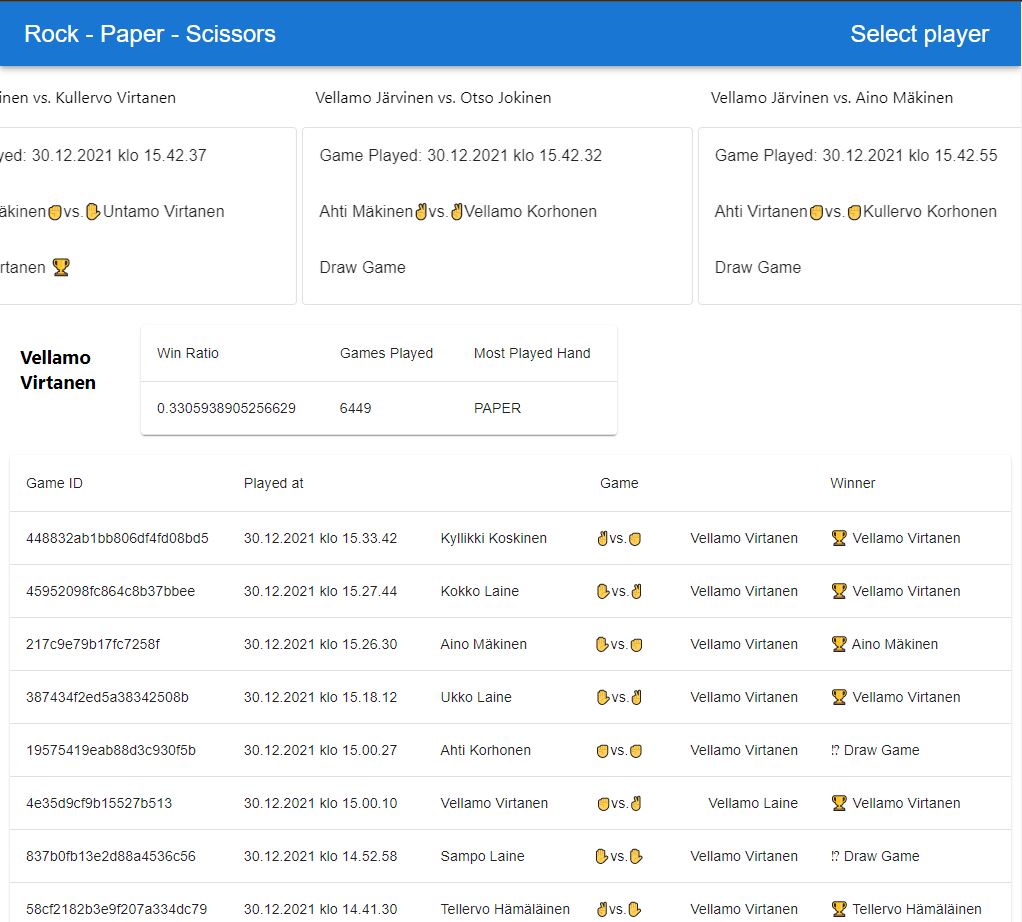The height and width of the screenshot is (922, 1022).
Task: Click hand emojis in Kokko Laine row
Action: pos(618,591)
